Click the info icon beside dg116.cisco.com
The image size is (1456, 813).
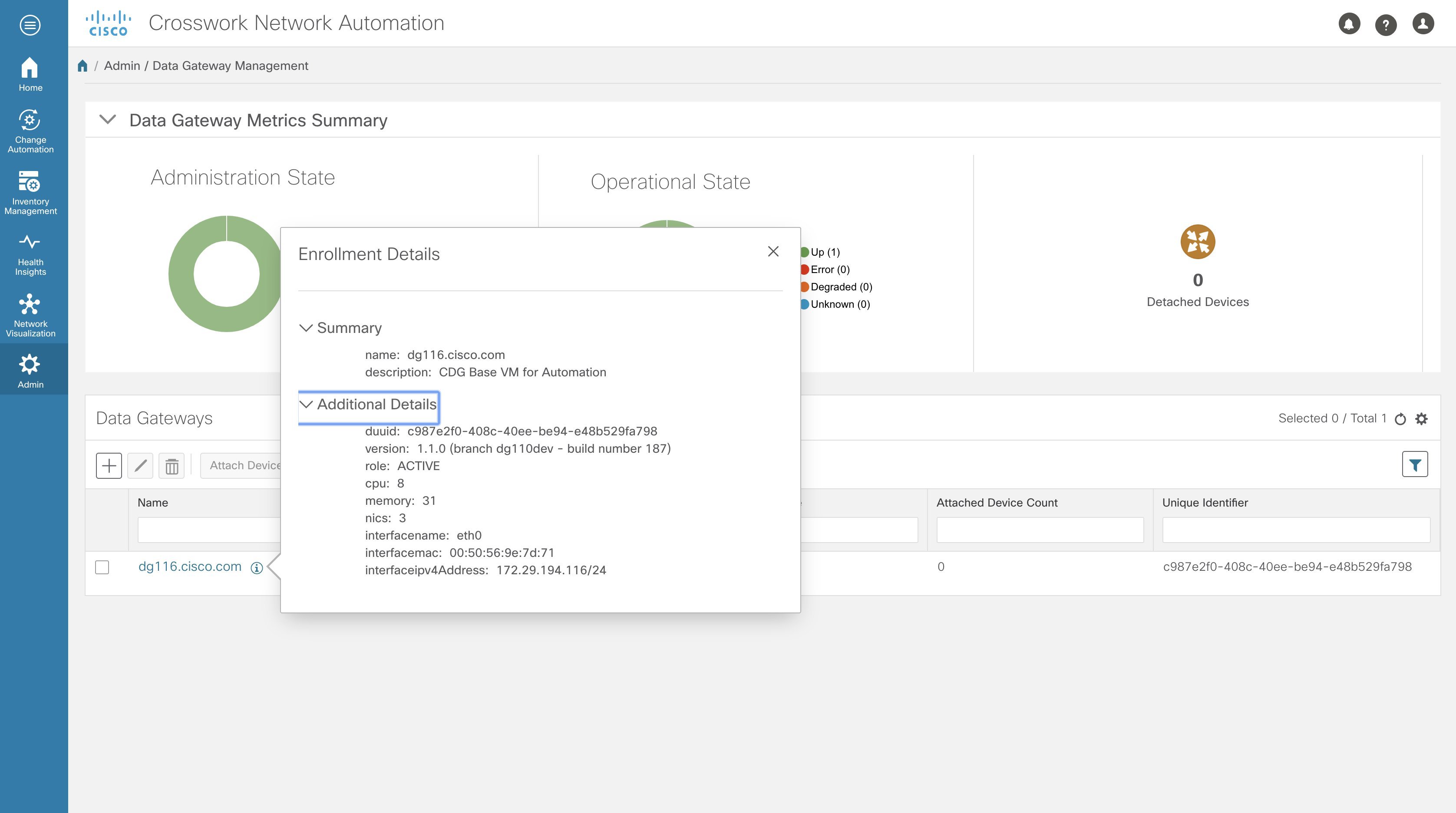point(256,568)
